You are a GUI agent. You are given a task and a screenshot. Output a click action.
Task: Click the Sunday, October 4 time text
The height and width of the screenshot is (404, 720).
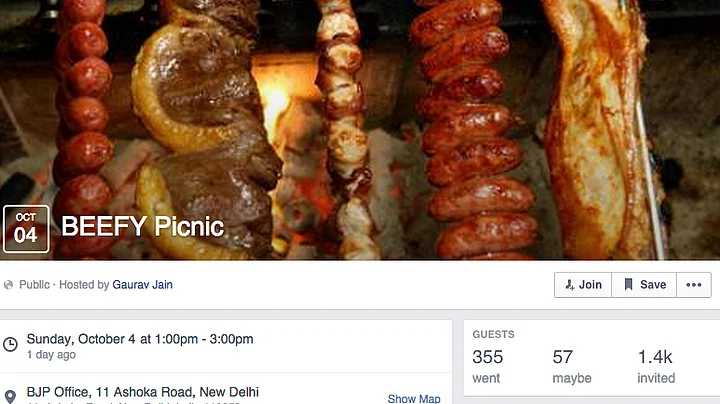click(140, 339)
